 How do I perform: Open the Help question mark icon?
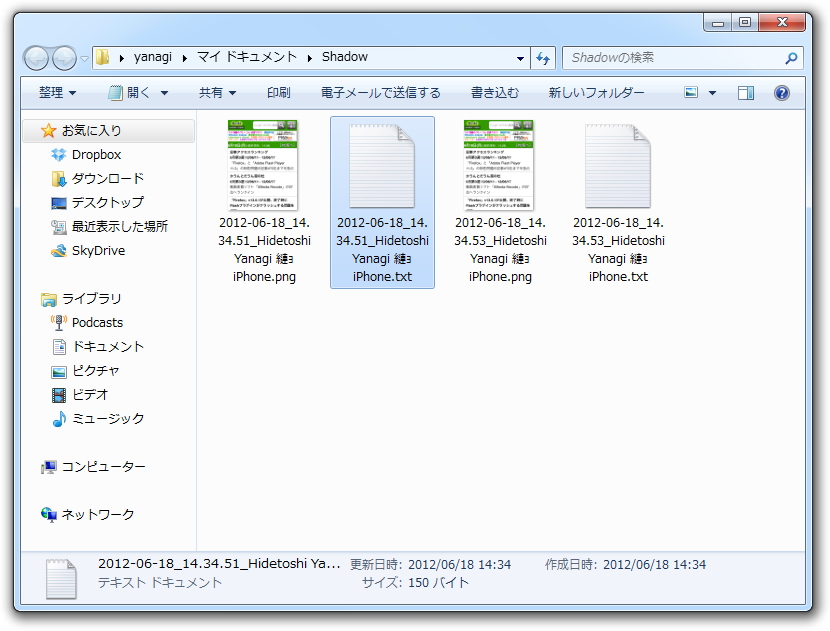pos(782,92)
